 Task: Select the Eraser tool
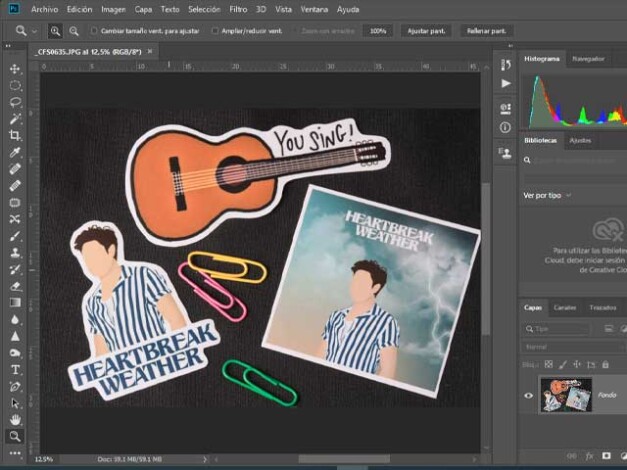(x=15, y=286)
